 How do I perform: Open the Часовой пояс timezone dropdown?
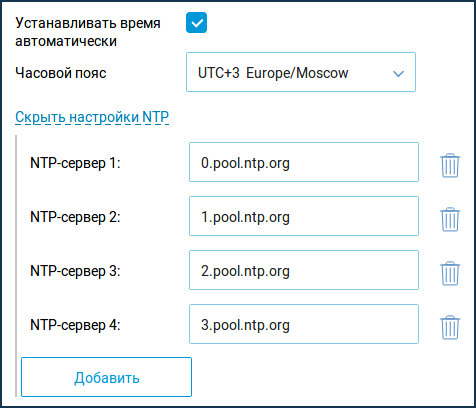(301, 72)
